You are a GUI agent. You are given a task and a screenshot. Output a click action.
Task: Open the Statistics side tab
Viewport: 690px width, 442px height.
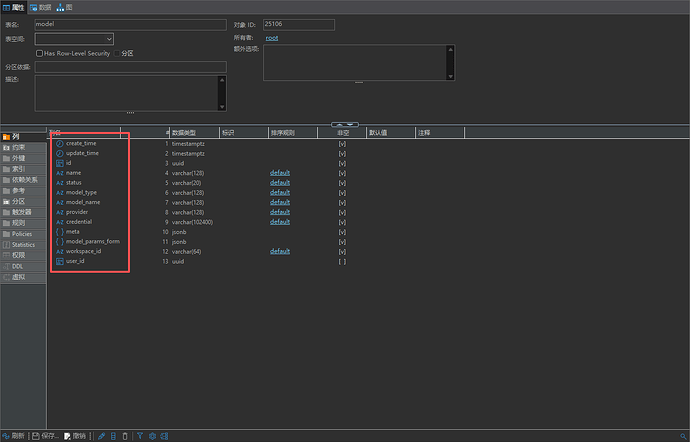(23, 245)
